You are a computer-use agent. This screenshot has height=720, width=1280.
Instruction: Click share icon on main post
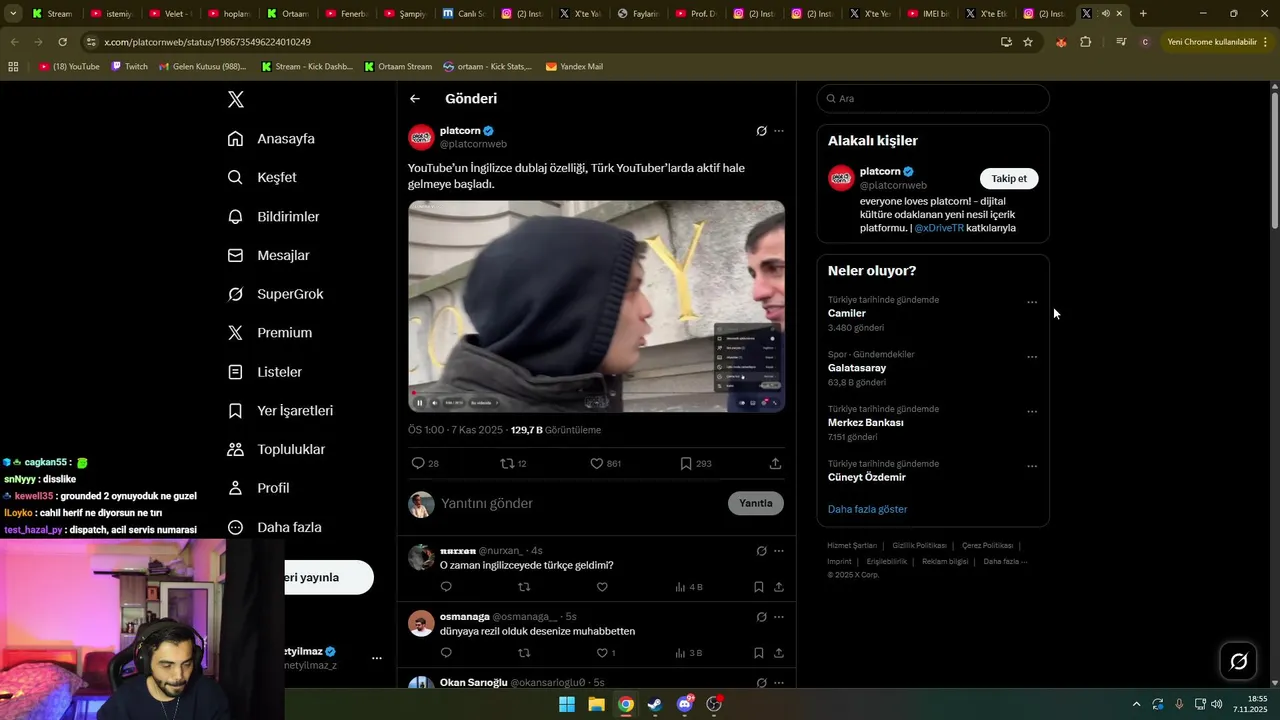tap(775, 463)
